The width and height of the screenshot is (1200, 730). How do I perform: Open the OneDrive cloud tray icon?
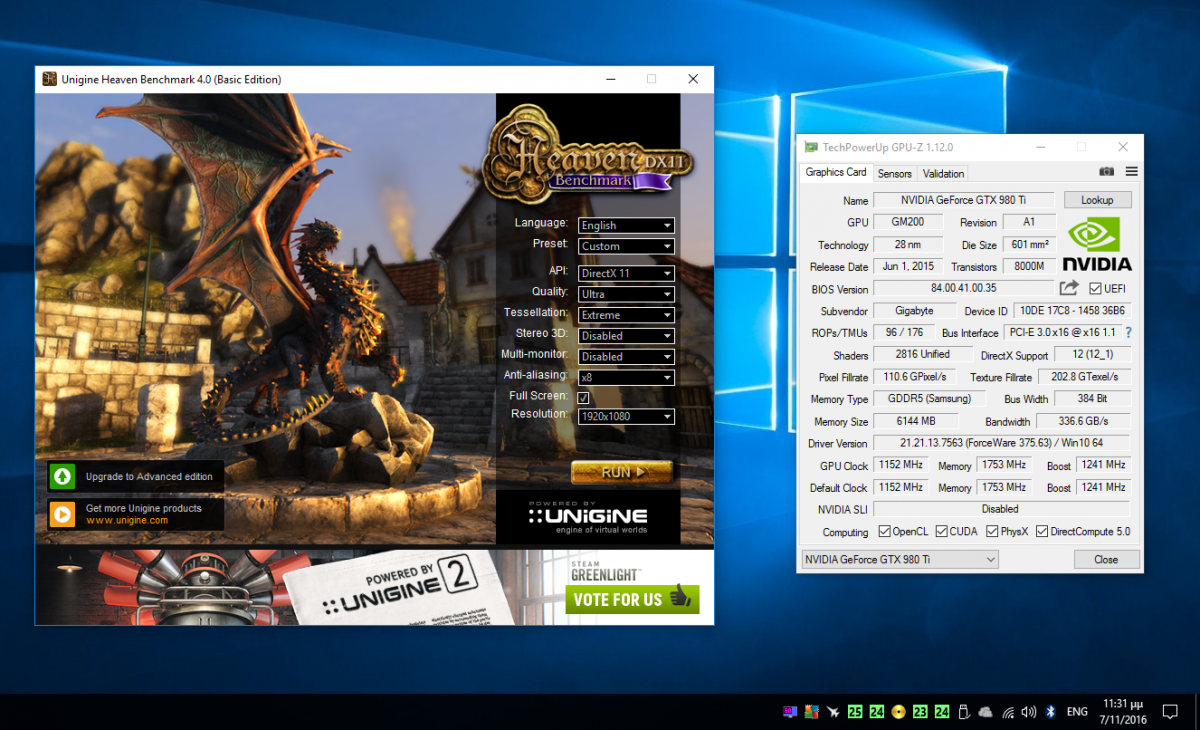985,712
